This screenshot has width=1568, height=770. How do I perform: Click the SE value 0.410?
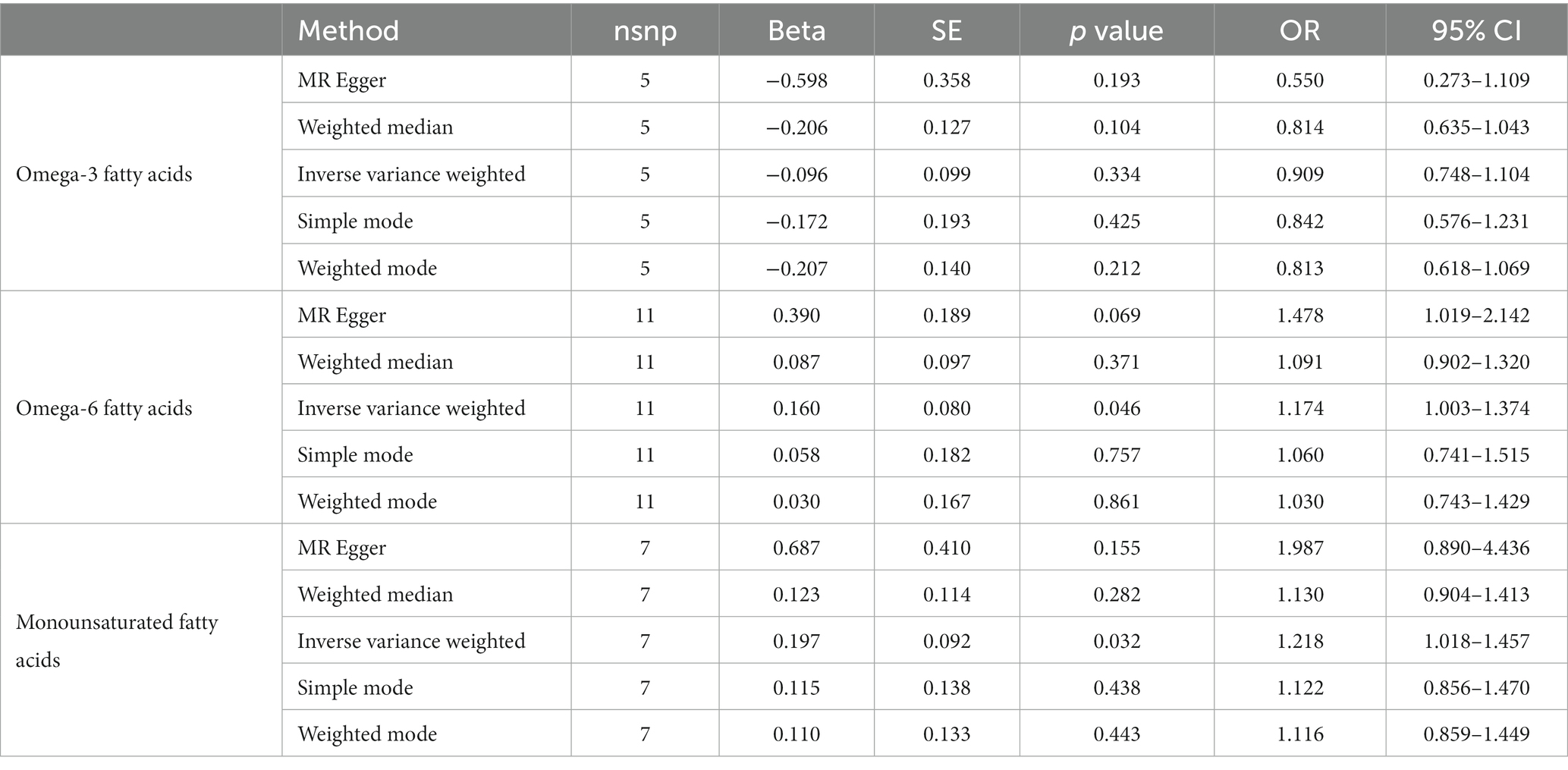947,548
